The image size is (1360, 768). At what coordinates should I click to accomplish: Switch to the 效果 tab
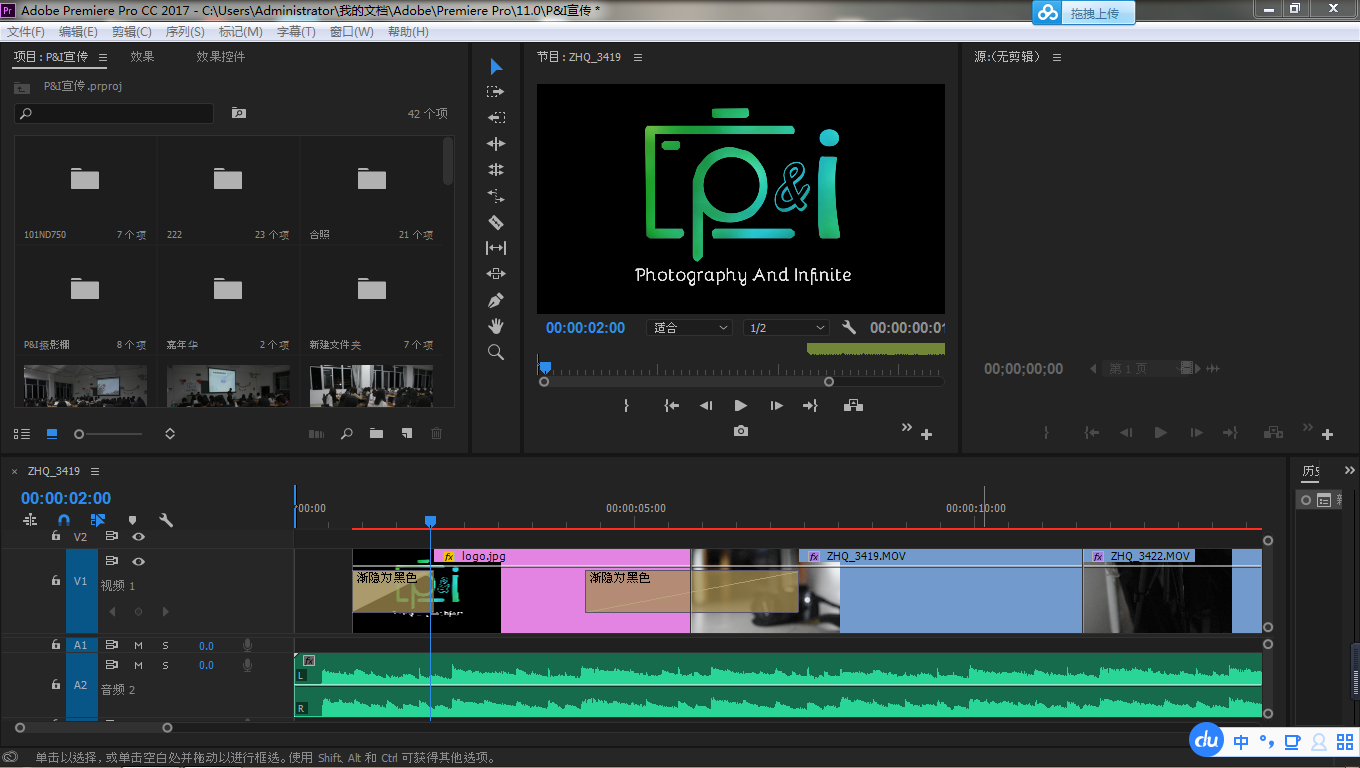[x=142, y=57]
